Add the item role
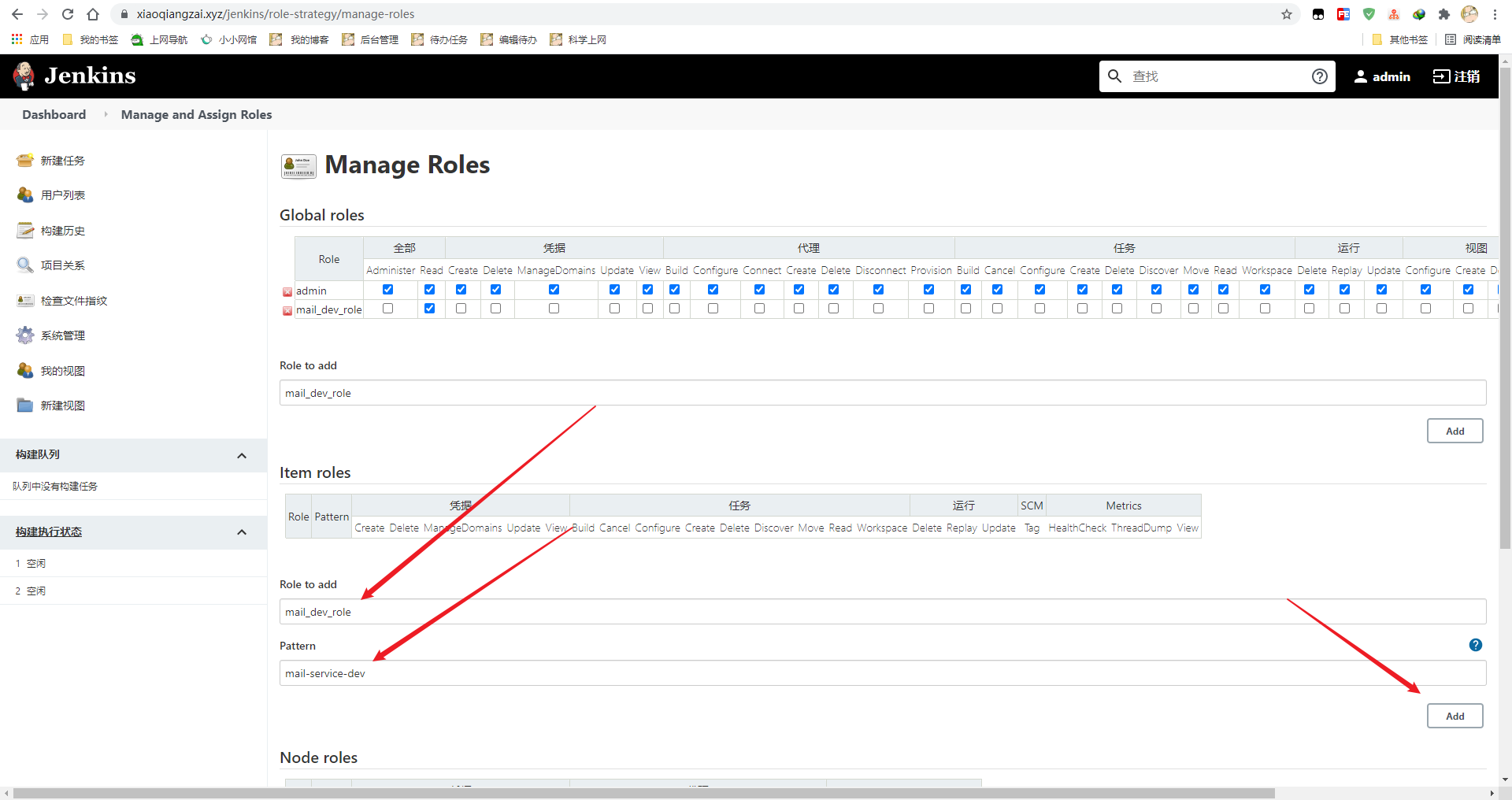The height and width of the screenshot is (800, 1512). (x=1455, y=716)
